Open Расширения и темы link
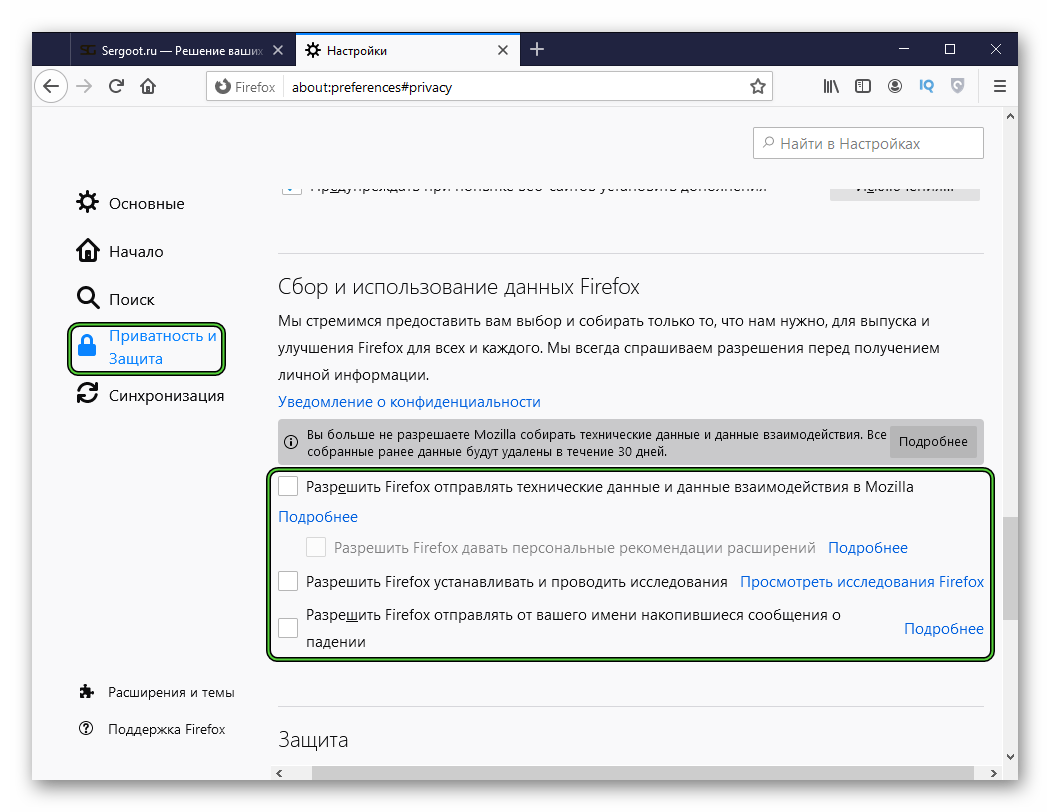Viewport: 1050px width, 812px height. 157,692
